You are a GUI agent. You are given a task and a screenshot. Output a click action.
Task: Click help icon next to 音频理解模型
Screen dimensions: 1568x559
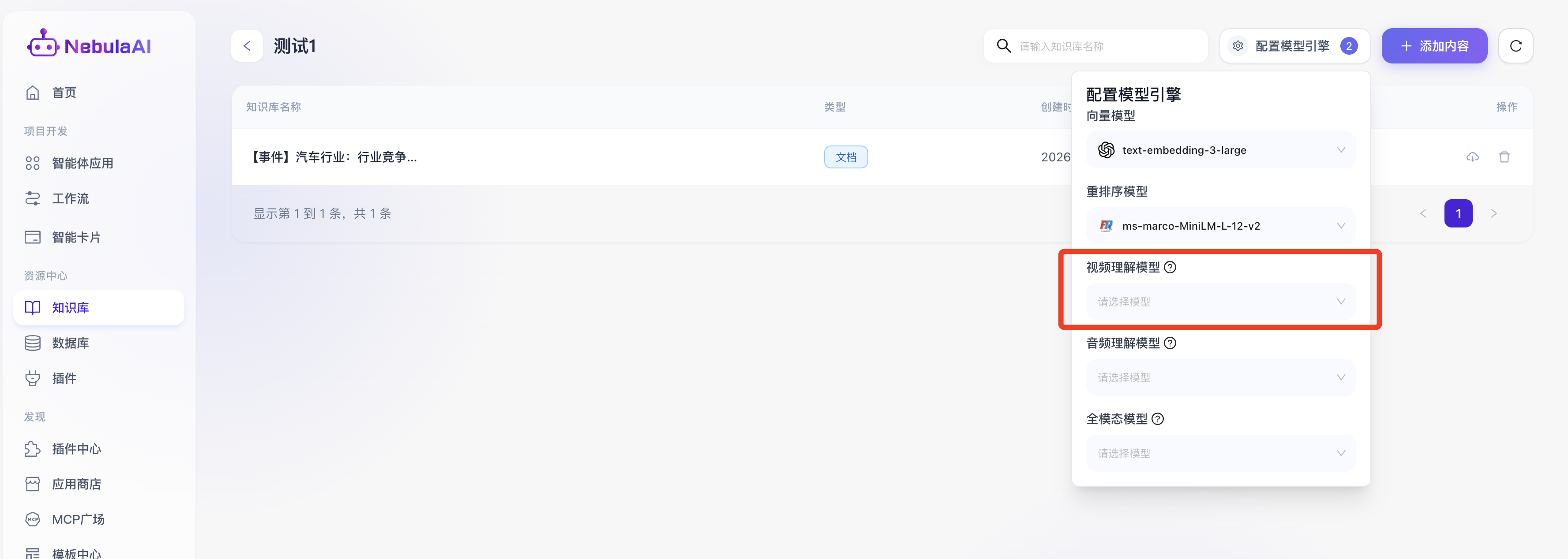(x=1169, y=343)
